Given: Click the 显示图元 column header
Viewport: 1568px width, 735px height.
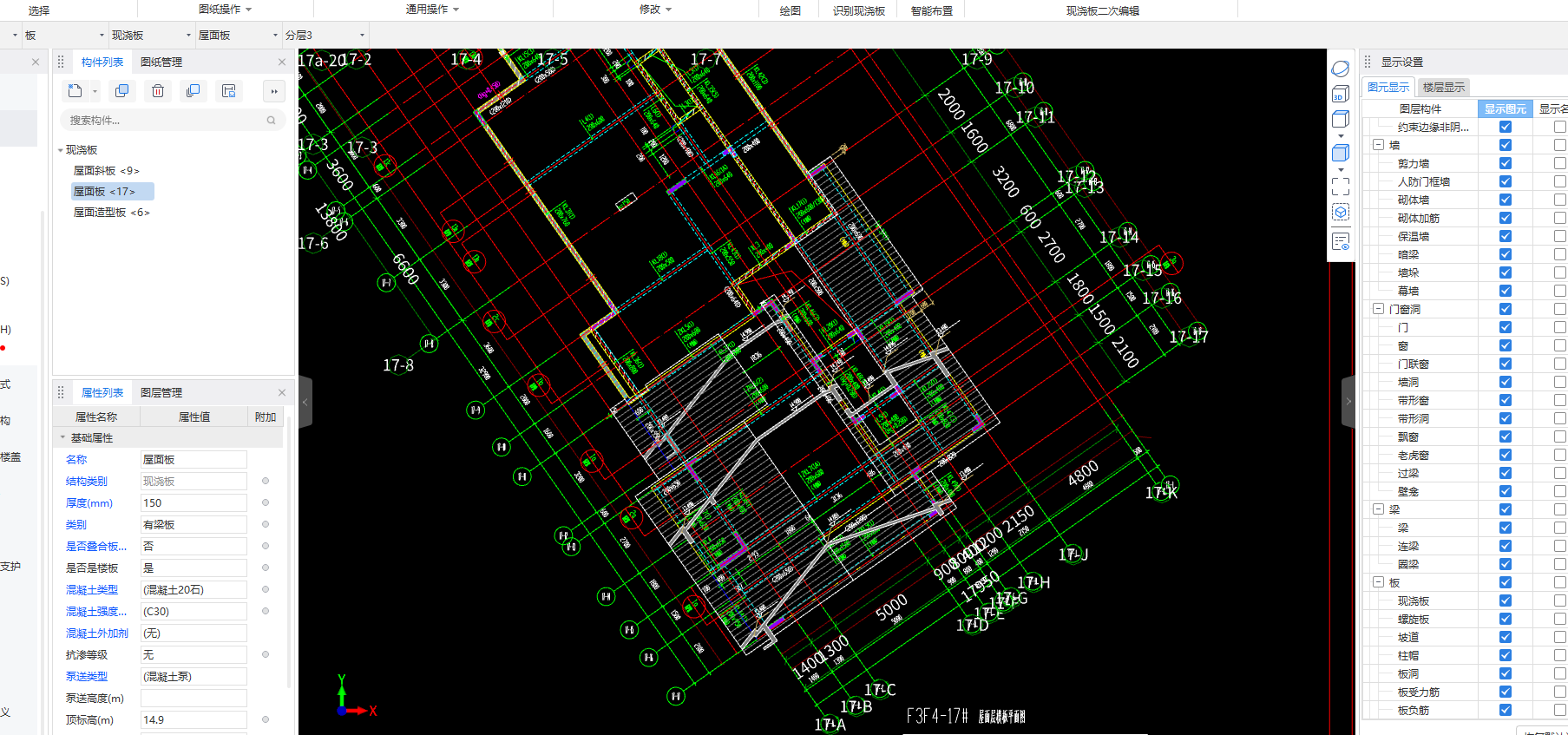Looking at the screenshot, I should click(1506, 108).
